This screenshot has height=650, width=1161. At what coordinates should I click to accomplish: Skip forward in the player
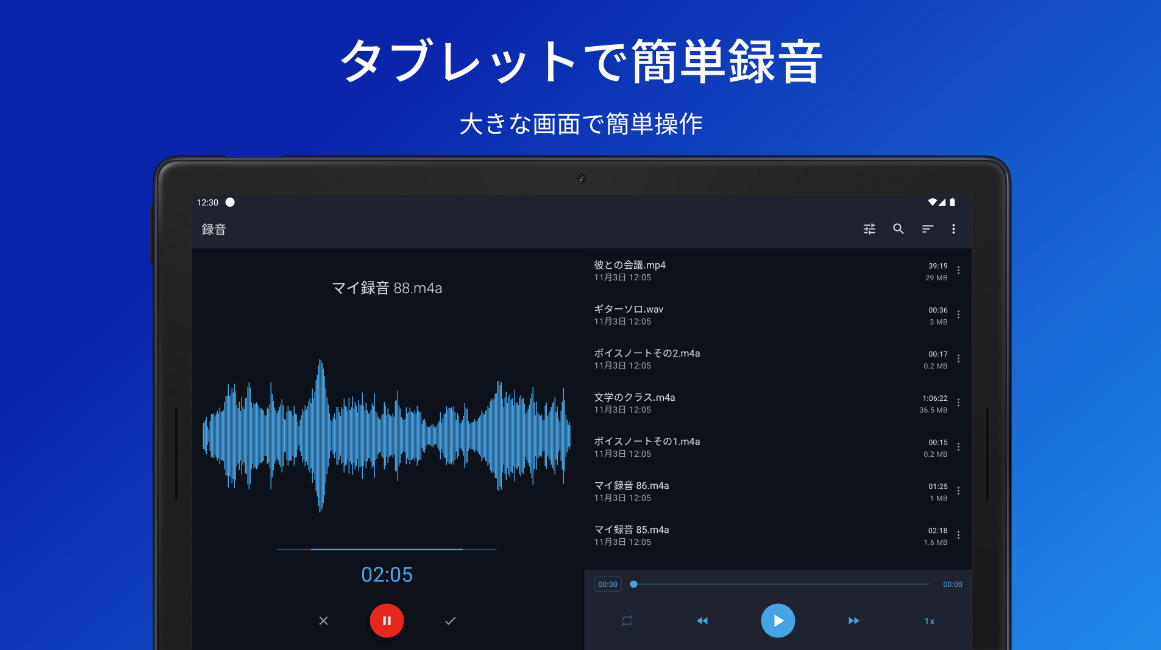click(x=853, y=620)
